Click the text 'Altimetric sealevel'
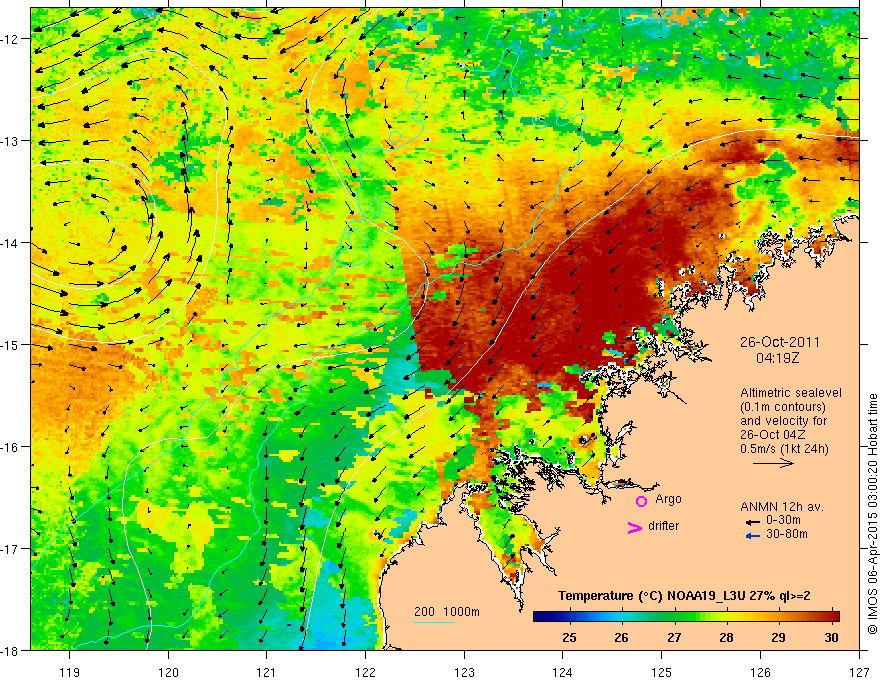Viewport: 880px width, 680px height. tap(791, 393)
